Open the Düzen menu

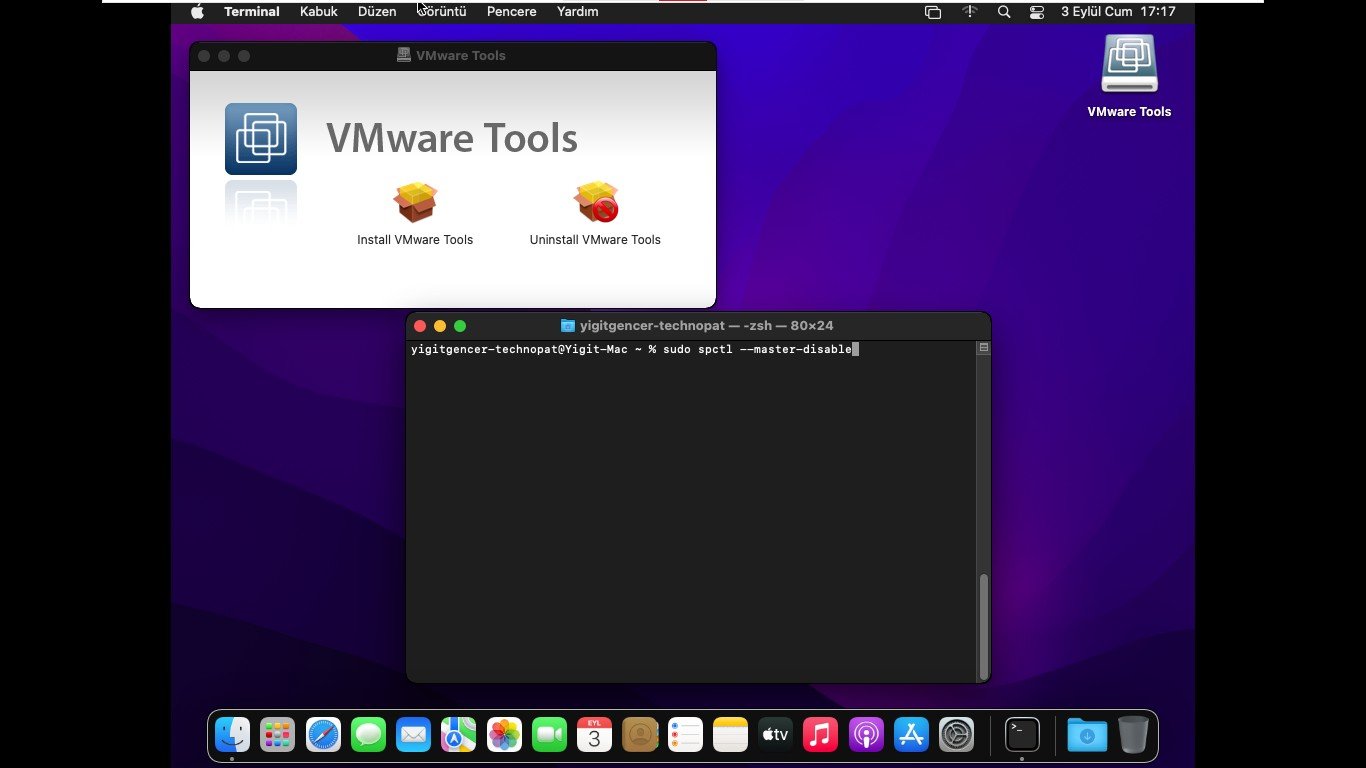click(377, 12)
